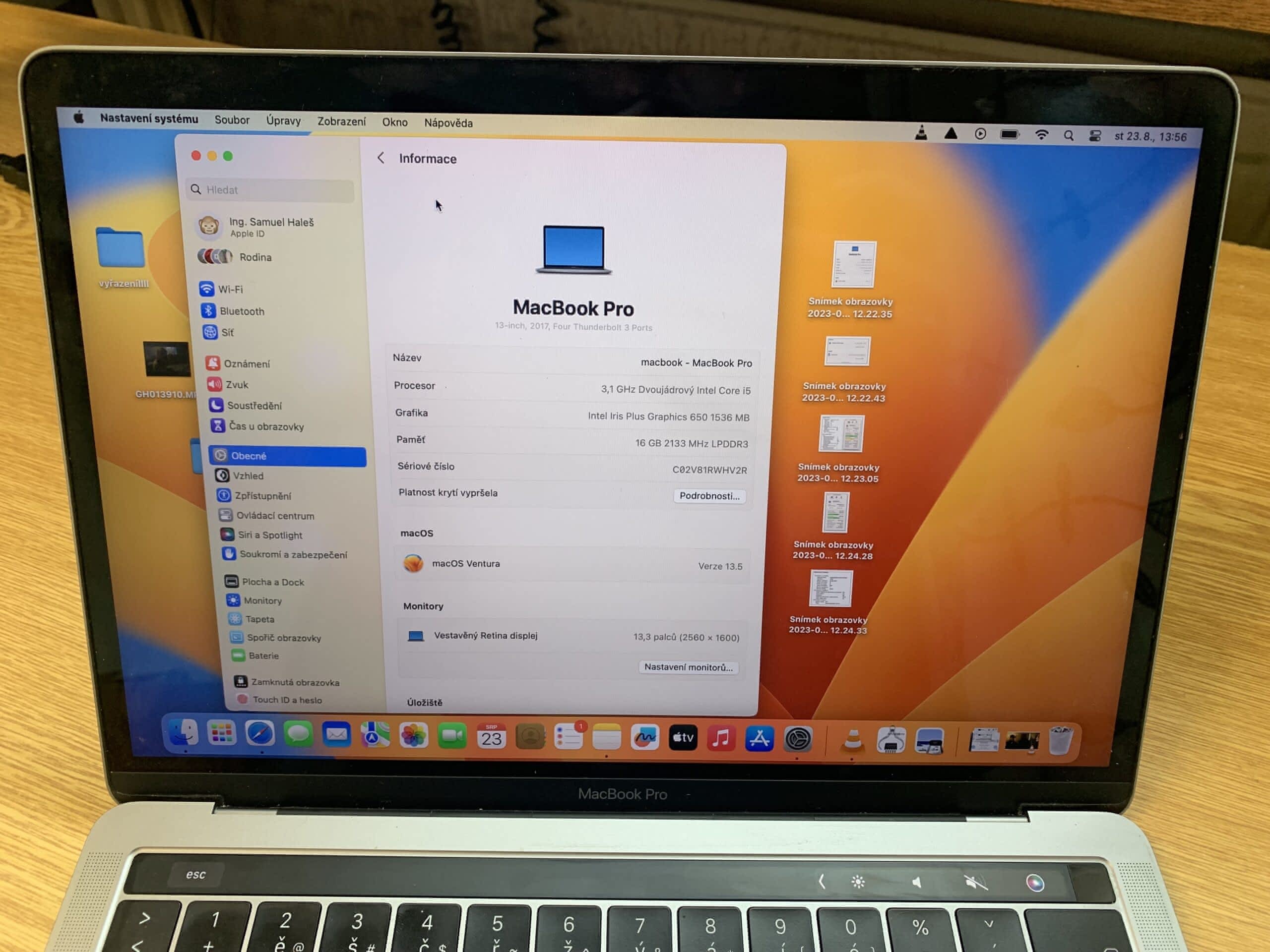The width and height of the screenshot is (1270, 952).
Task: Go back using the chevron beside Informace
Action: coord(381,158)
